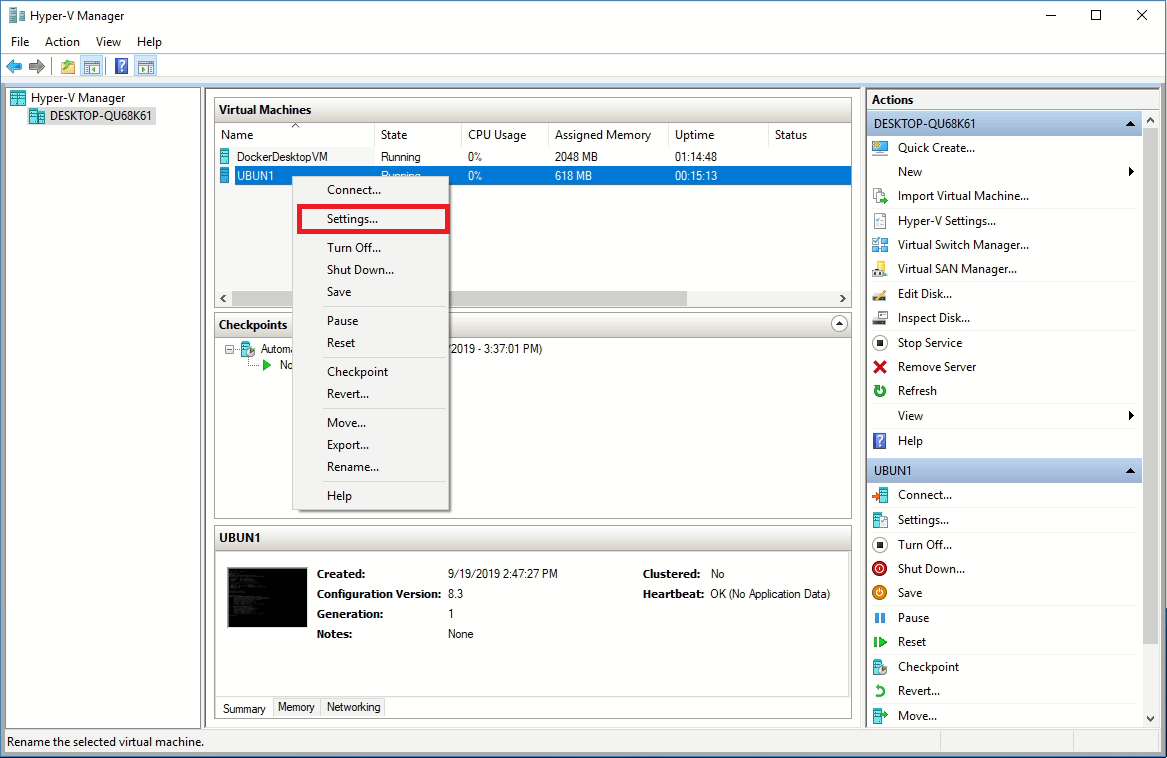Click the Help action under DESKTOP-QU68K61
Viewport: 1167px width, 758px height.
(909, 441)
